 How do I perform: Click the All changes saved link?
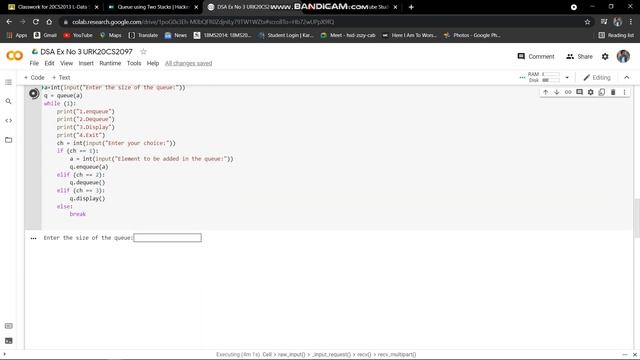(189, 63)
